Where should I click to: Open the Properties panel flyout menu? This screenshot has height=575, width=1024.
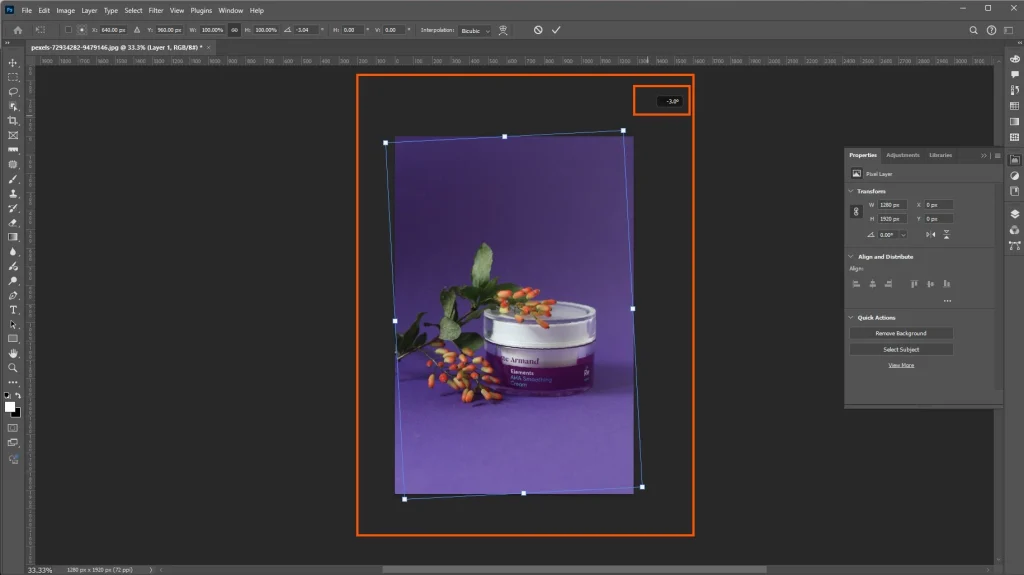coord(997,156)
